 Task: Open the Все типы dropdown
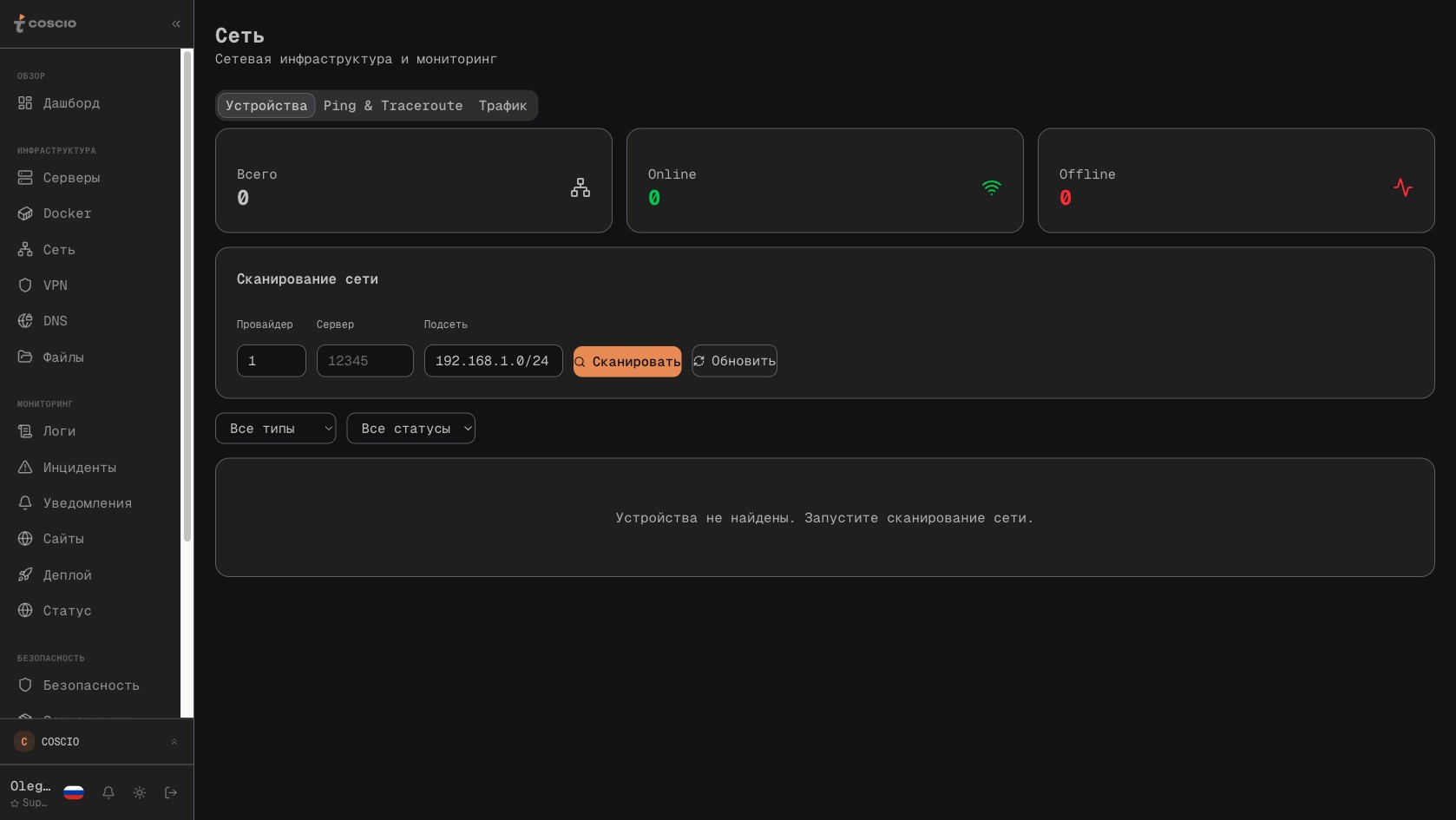pos(276,429)
